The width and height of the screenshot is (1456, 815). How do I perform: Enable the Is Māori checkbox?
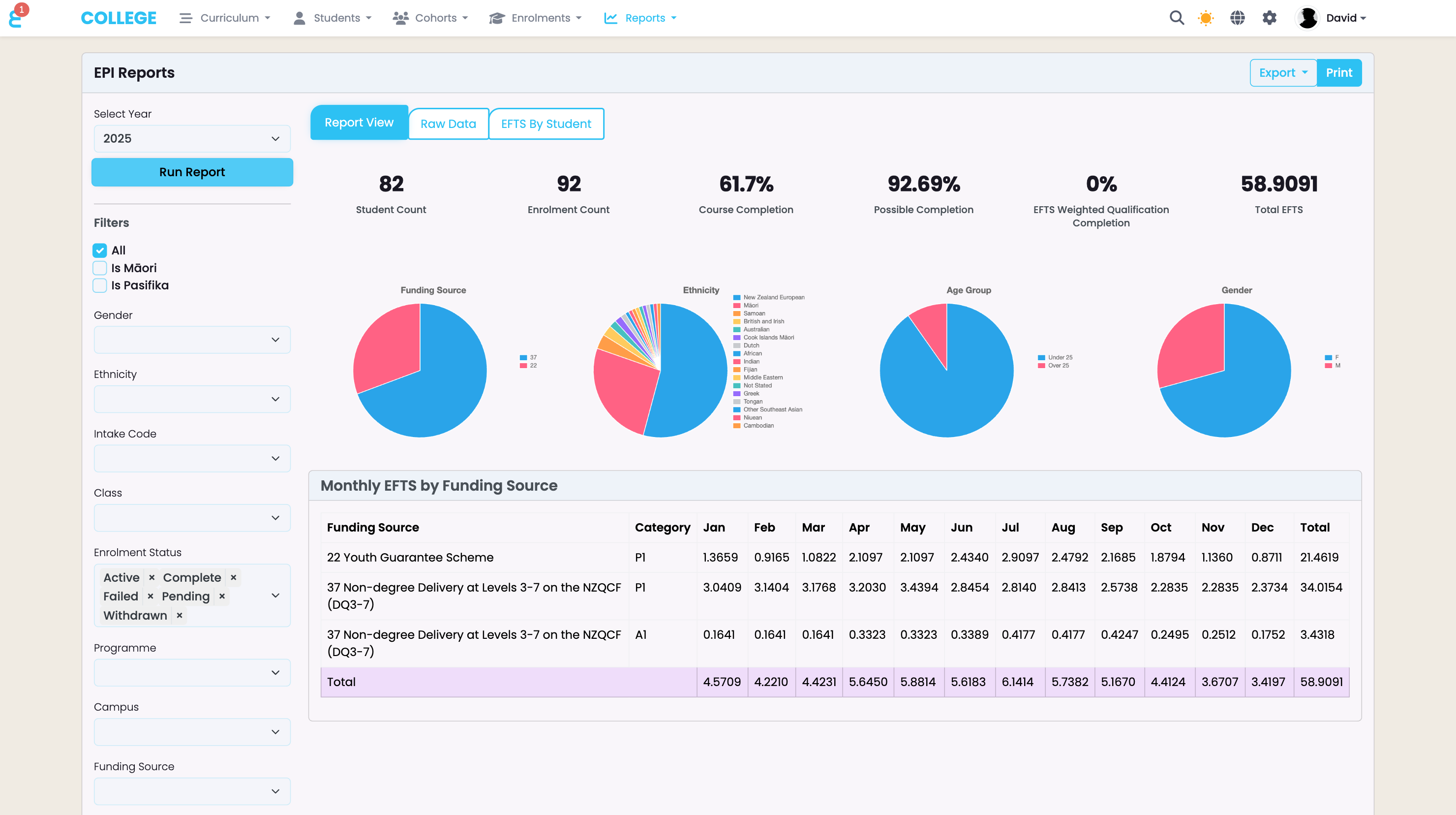tap(100, 268)
